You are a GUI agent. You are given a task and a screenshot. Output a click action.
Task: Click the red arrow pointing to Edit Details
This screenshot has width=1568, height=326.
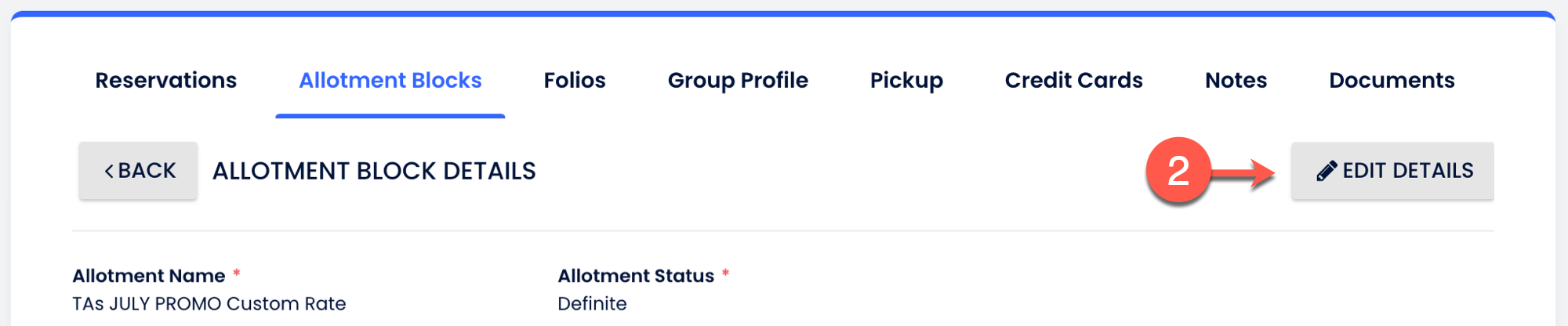click(1247, 172)
